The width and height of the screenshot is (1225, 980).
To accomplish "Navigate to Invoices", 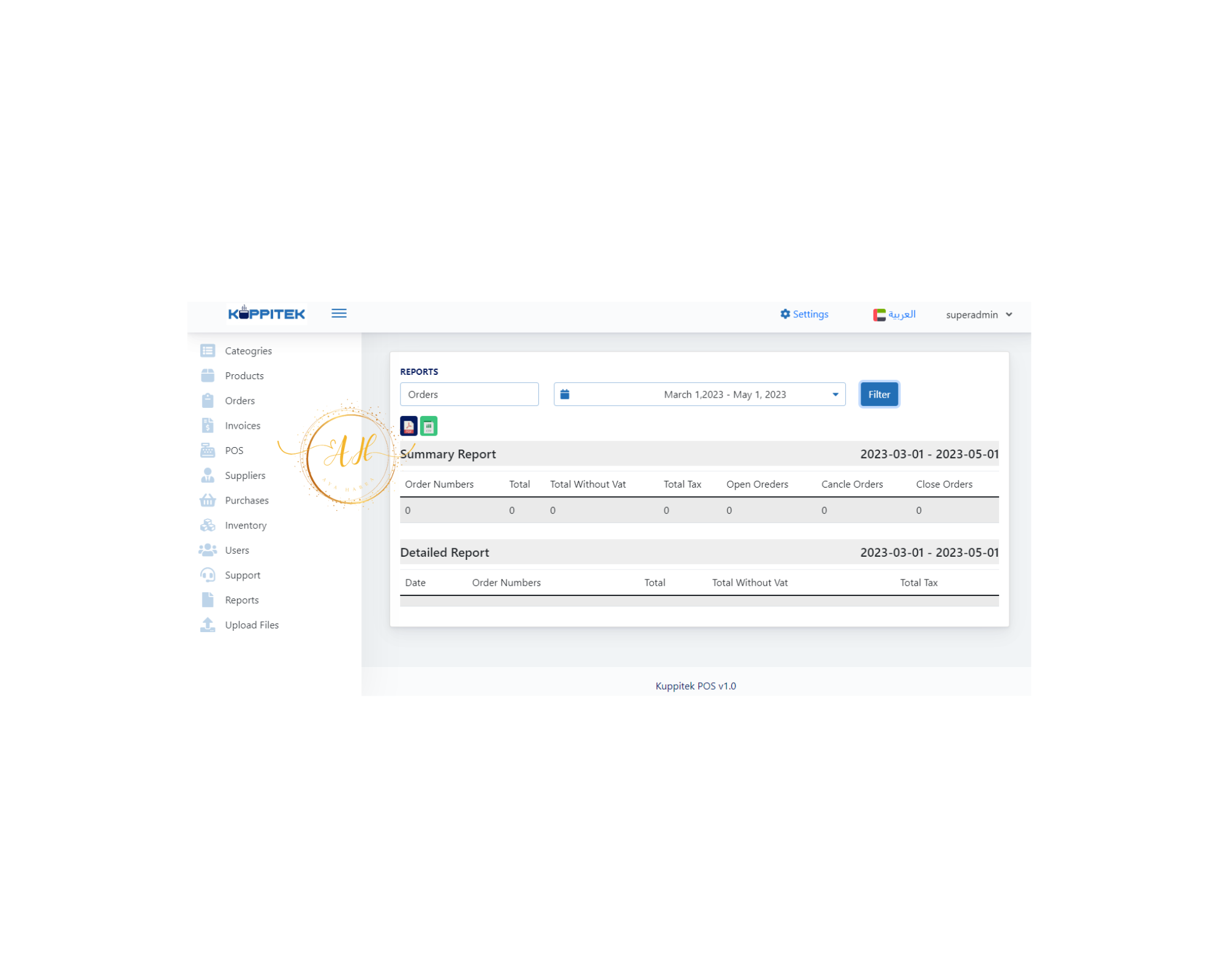I will (243, 426).
